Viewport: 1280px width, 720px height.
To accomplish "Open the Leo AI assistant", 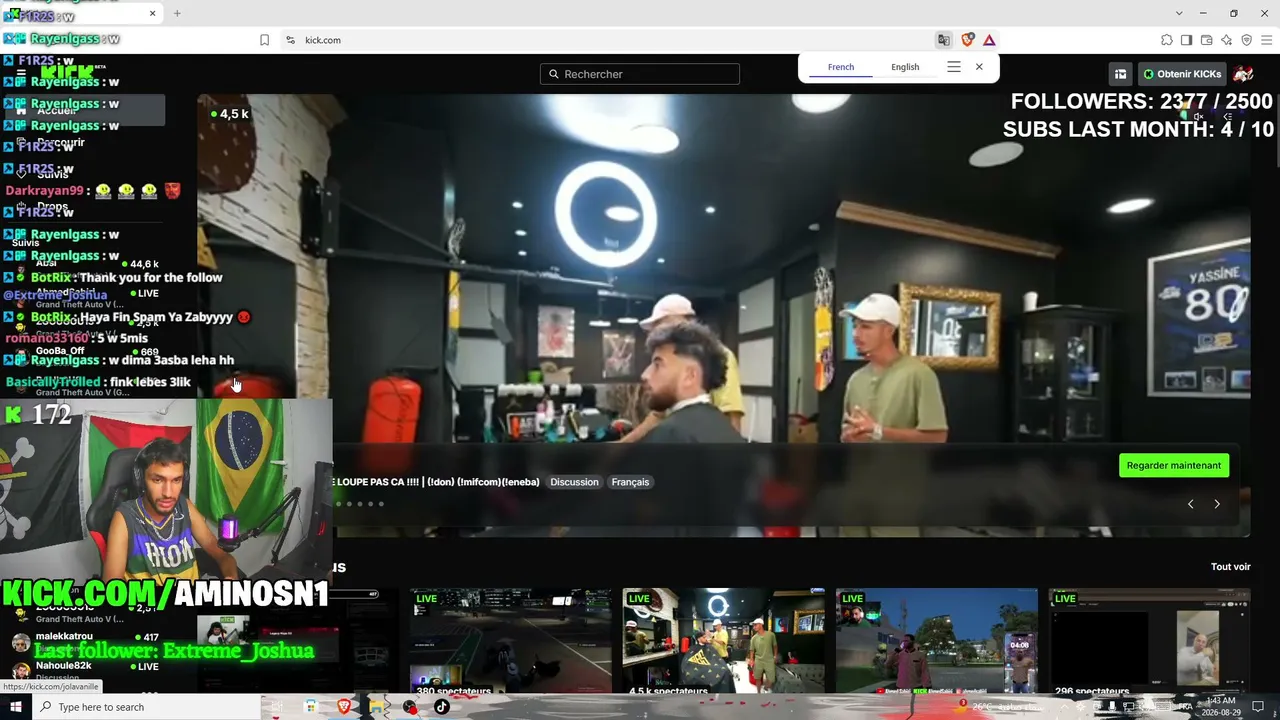I will 1226,40.
